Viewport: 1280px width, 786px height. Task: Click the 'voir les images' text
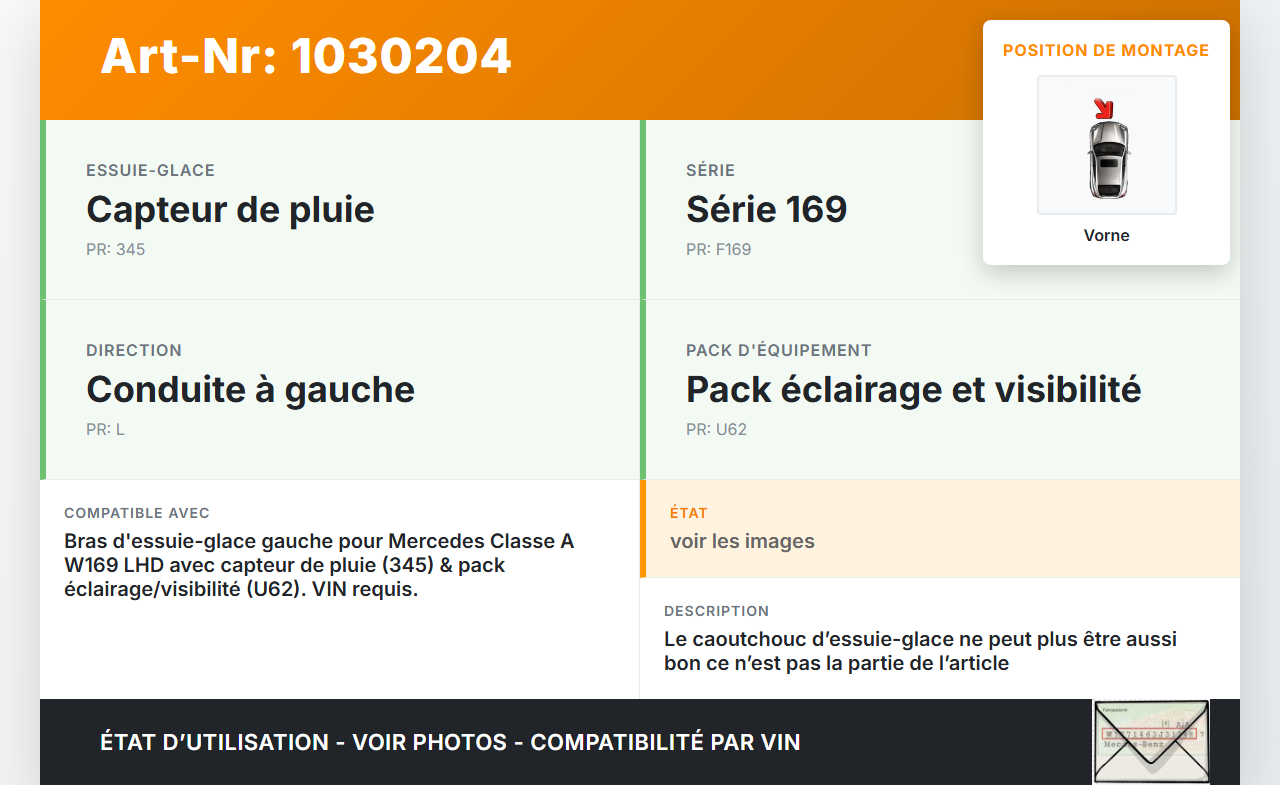coord(742,541)
